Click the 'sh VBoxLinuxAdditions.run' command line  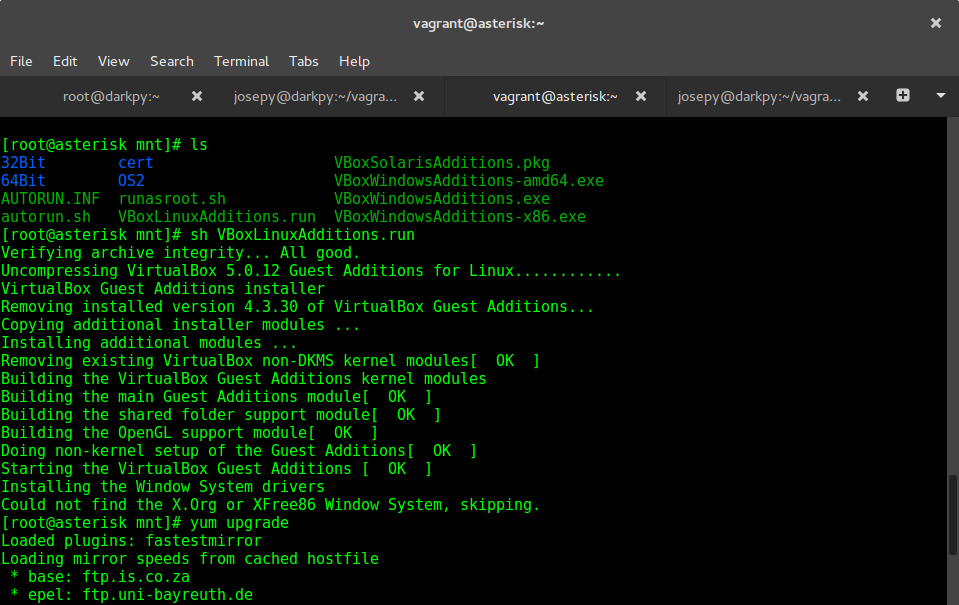point(208,235)
